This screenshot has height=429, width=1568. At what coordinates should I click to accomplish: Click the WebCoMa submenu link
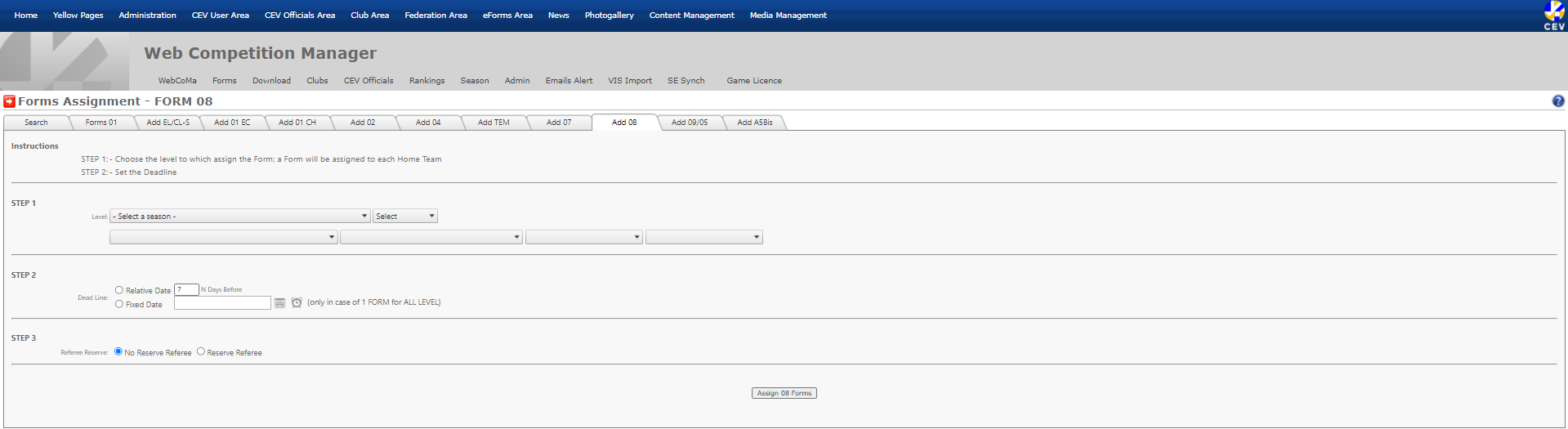(177, 81)
